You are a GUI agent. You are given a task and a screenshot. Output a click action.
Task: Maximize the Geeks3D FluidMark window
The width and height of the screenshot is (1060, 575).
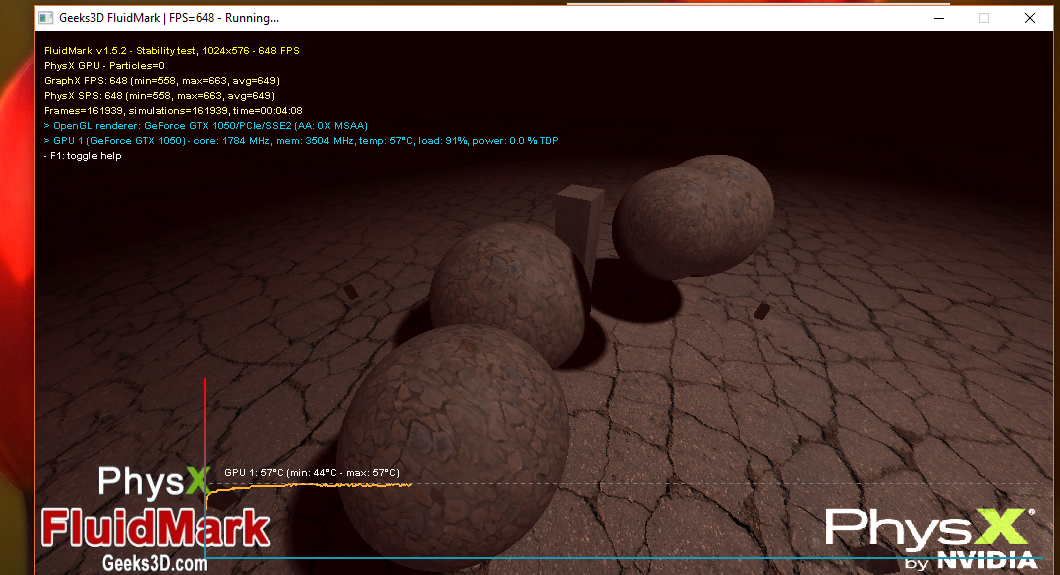[984, 18]
